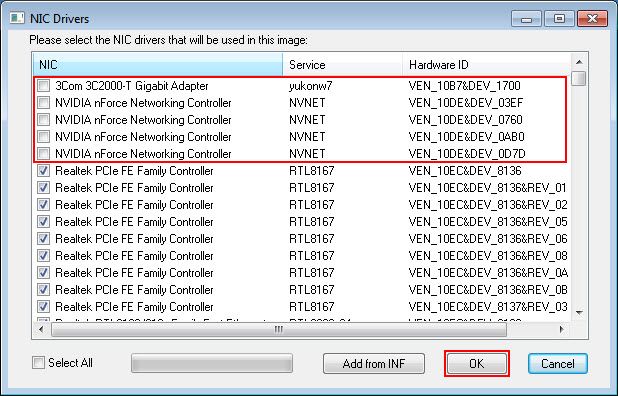618x396 pixels.
Task: Click the NIC Drivers title bar icon
Action: 17,18
